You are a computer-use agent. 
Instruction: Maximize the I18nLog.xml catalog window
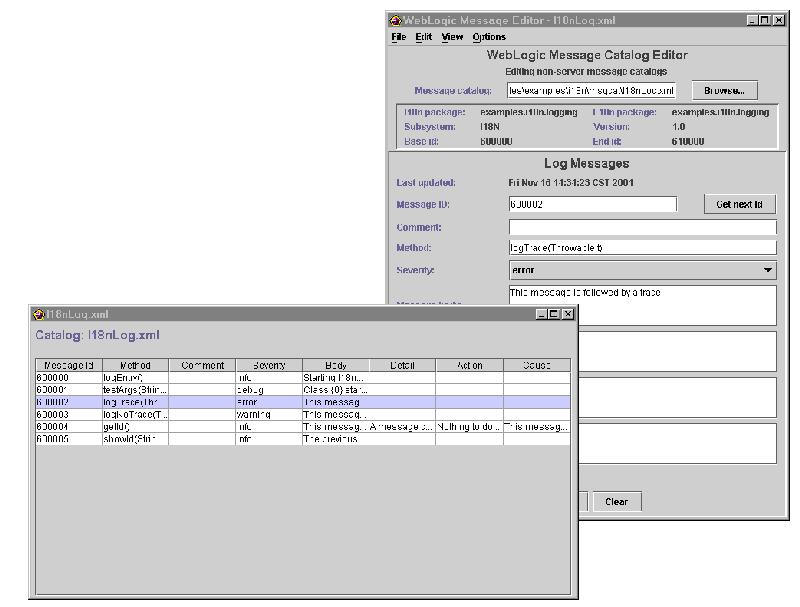554,314
